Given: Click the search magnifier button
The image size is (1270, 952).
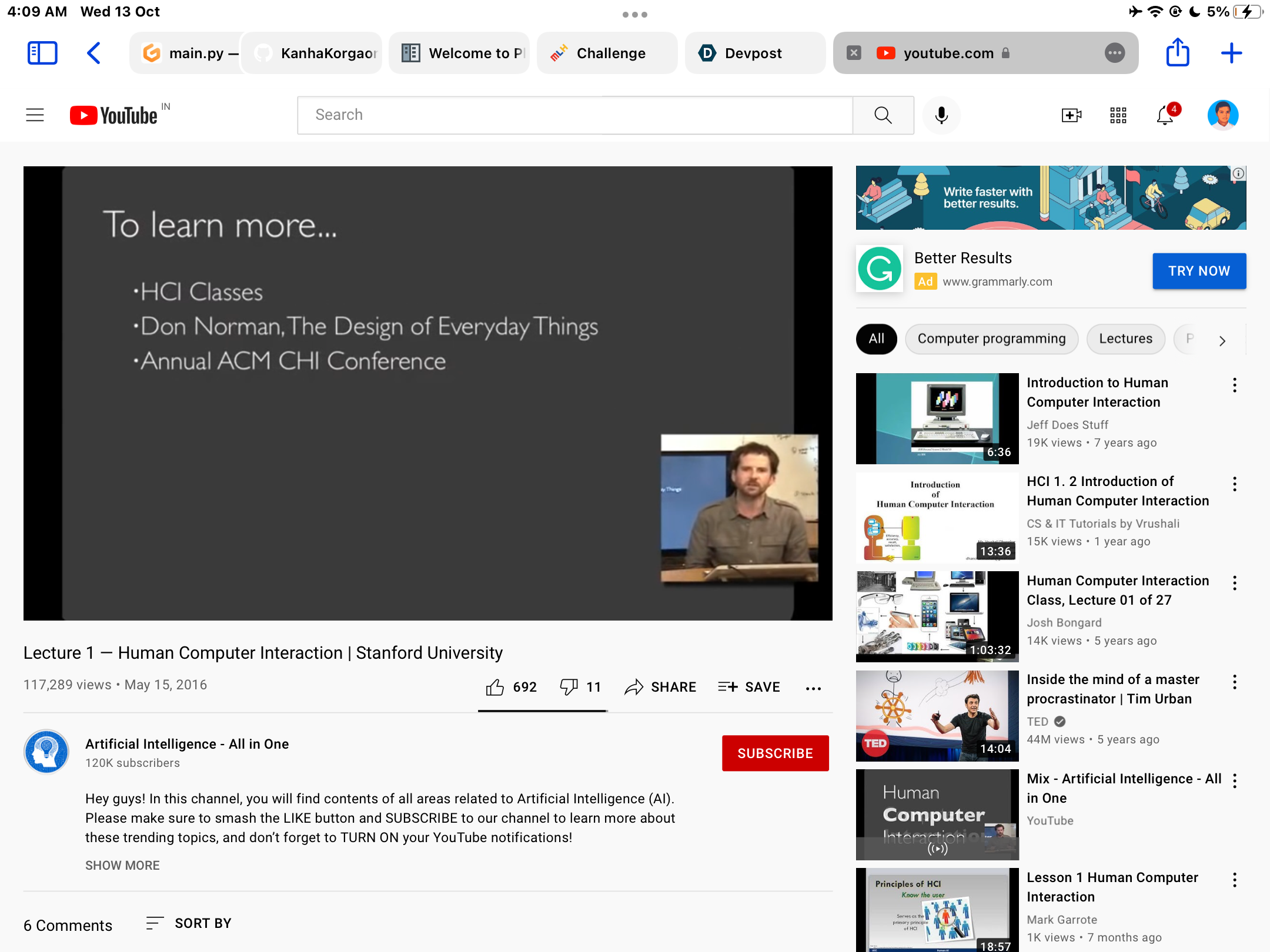Looking at the screenshot, I should tap(883, 115).
